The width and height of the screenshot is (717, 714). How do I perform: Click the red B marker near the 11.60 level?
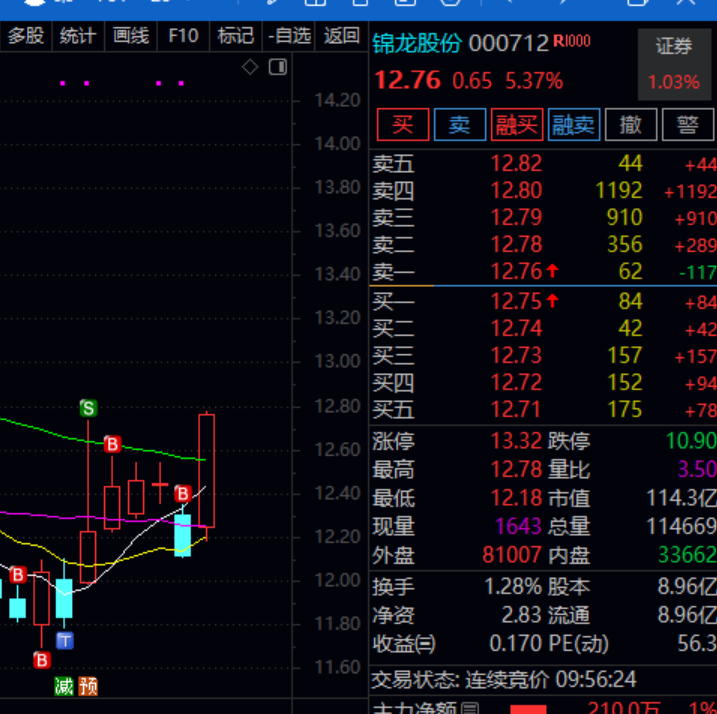[42, 660]
